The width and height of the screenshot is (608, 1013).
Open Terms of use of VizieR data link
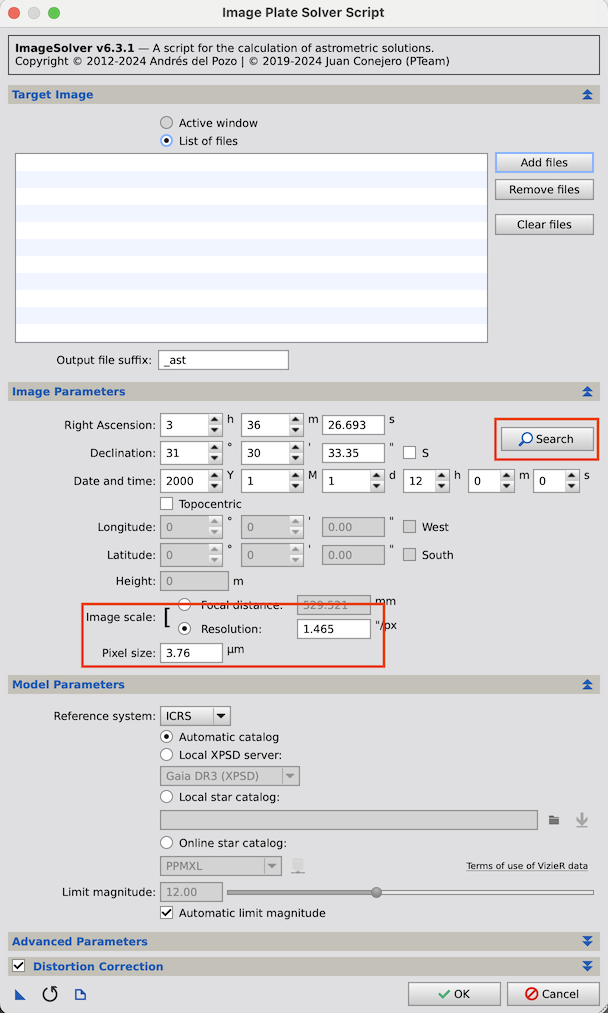pos(527,866)
